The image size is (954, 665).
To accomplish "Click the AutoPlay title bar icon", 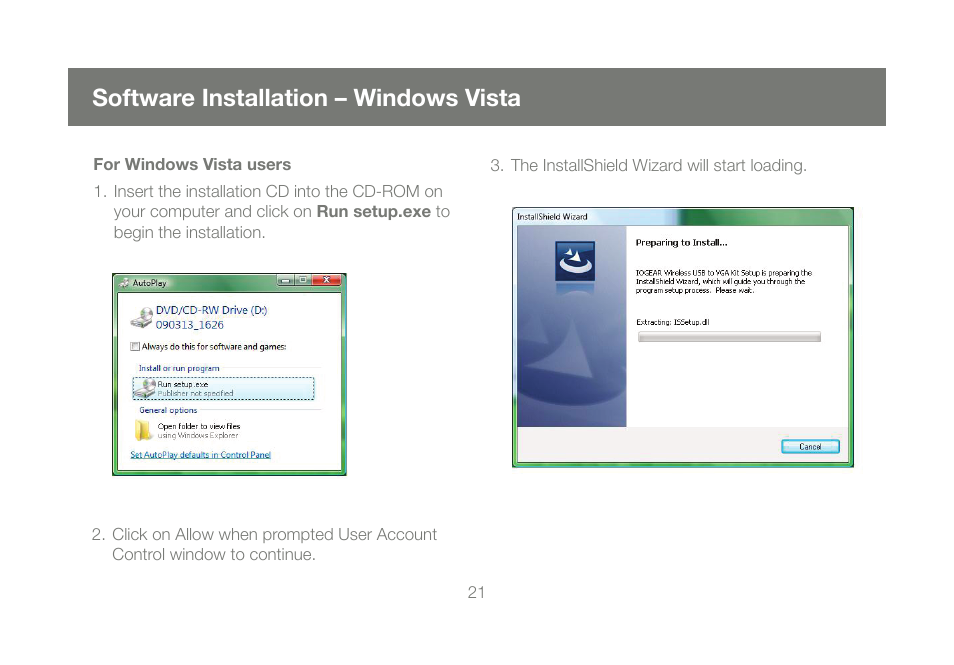I will click(x=124, y=283).
